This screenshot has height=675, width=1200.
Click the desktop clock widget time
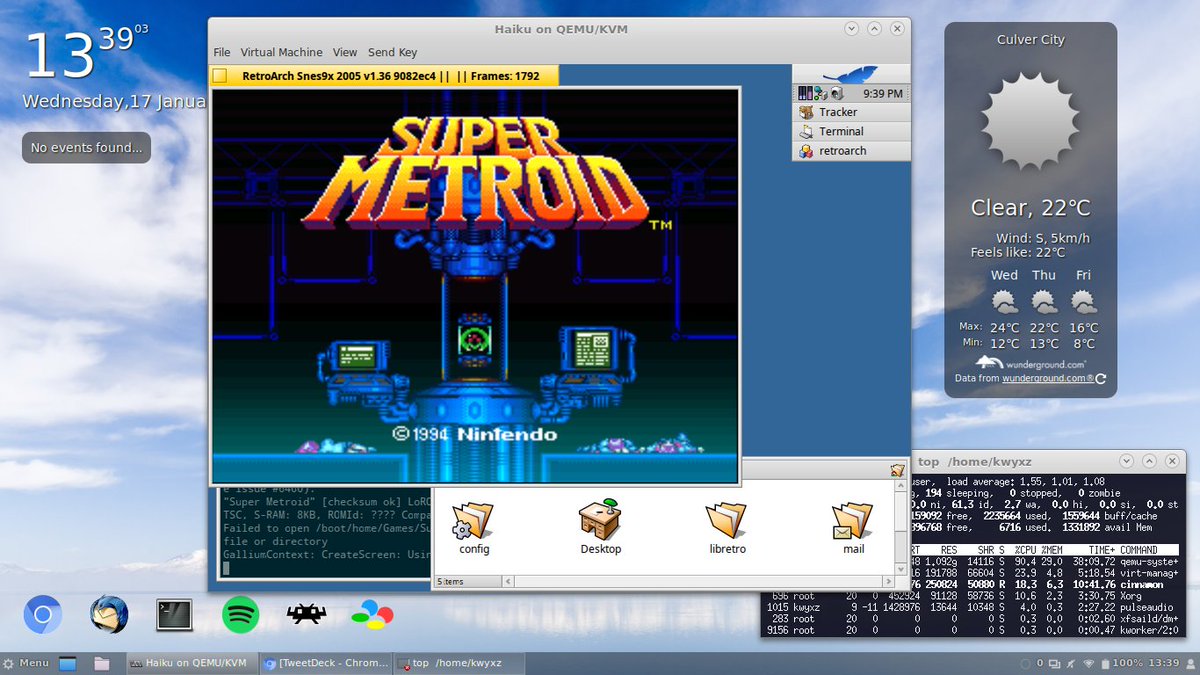pyautogui.click(x=85, y=54)
